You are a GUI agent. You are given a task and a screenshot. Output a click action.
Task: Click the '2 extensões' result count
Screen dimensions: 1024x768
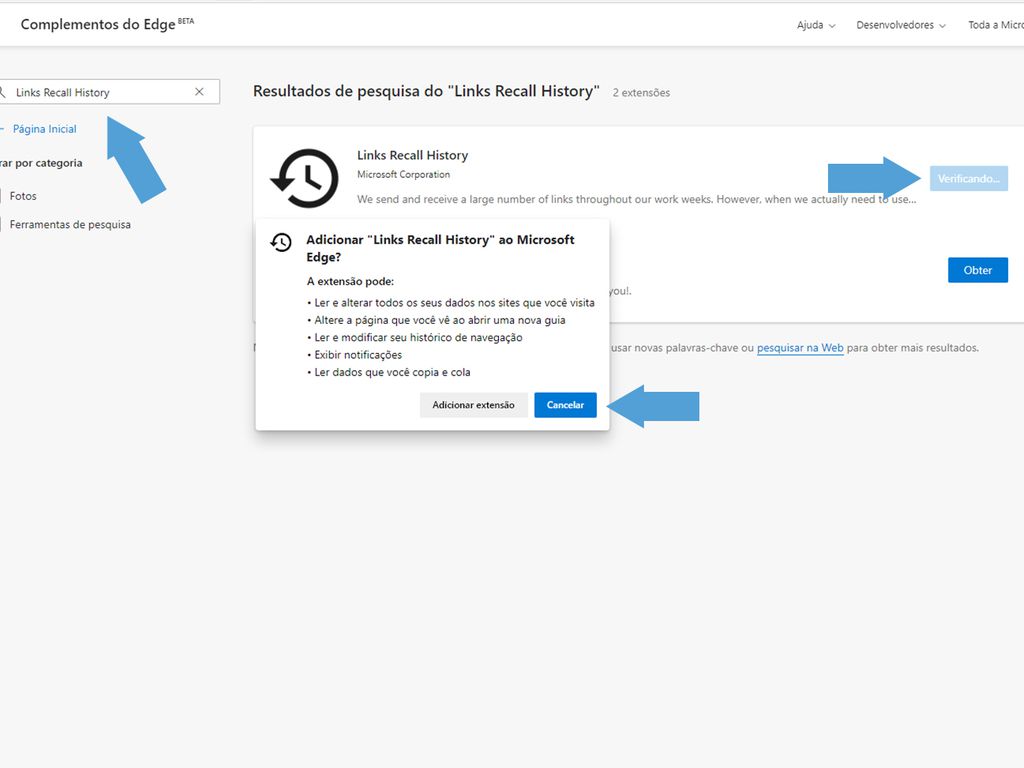pyautogui.click(x=641, y=93)
